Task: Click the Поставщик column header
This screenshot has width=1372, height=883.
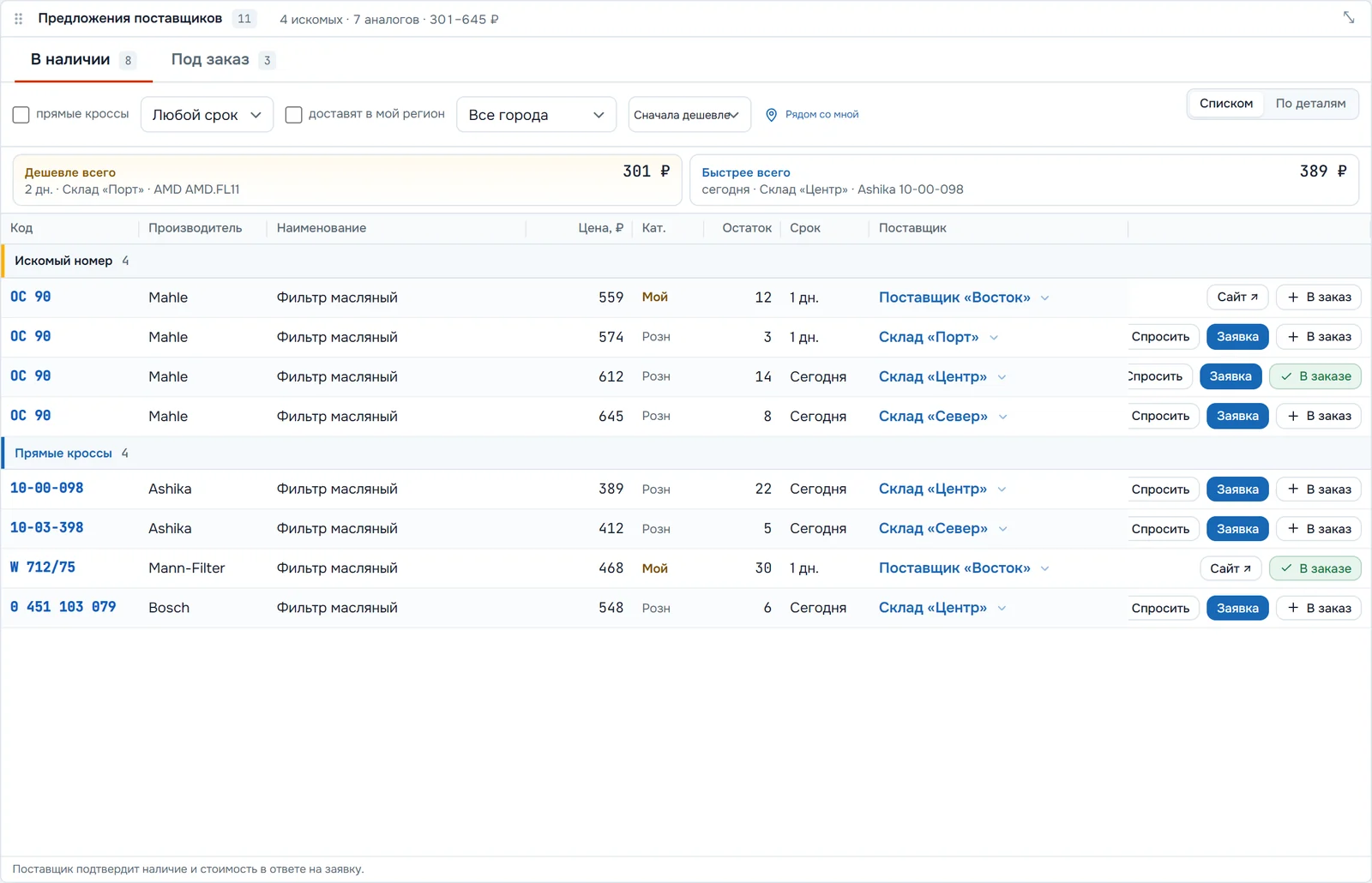Action: pos(912,228)
